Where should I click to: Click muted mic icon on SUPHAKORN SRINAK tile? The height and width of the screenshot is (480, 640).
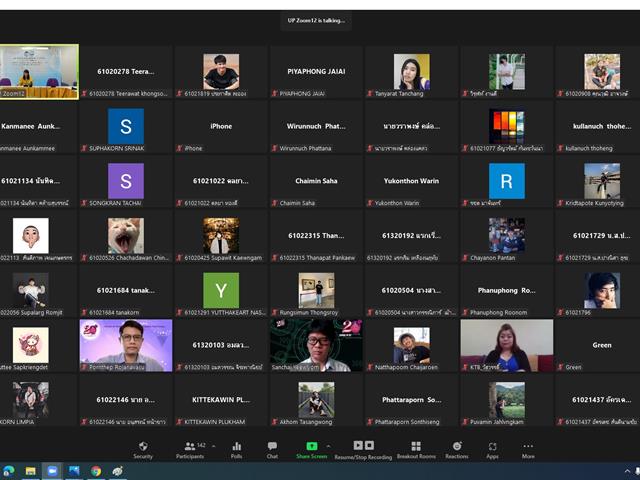pyautogui.click(x=84, y=148)
